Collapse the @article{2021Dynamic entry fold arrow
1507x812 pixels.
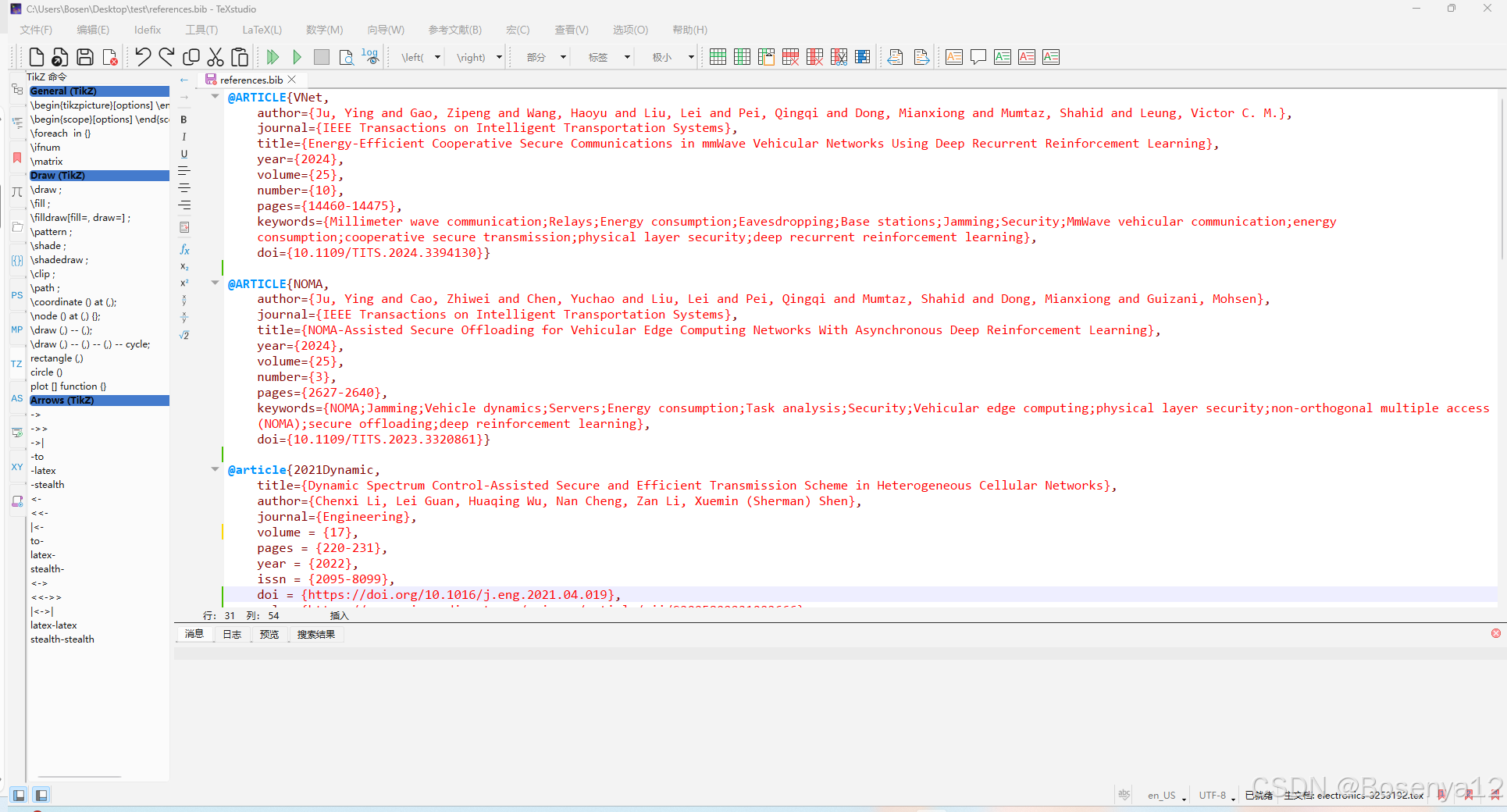(215, 469)
